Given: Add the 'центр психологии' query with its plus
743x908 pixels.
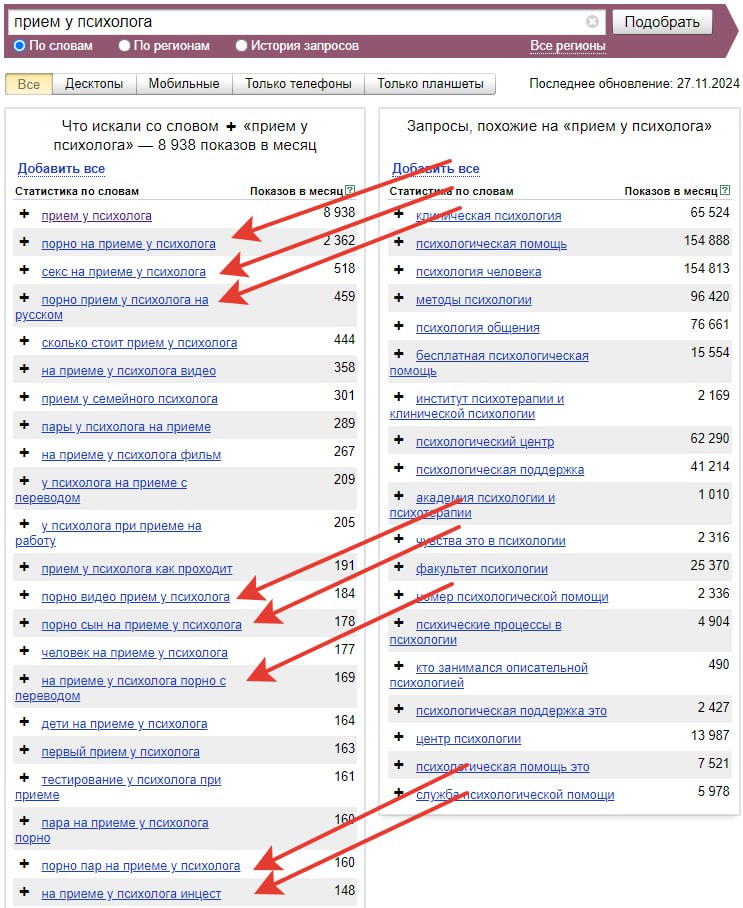Looking at the screenshot, I should point(398,737).
